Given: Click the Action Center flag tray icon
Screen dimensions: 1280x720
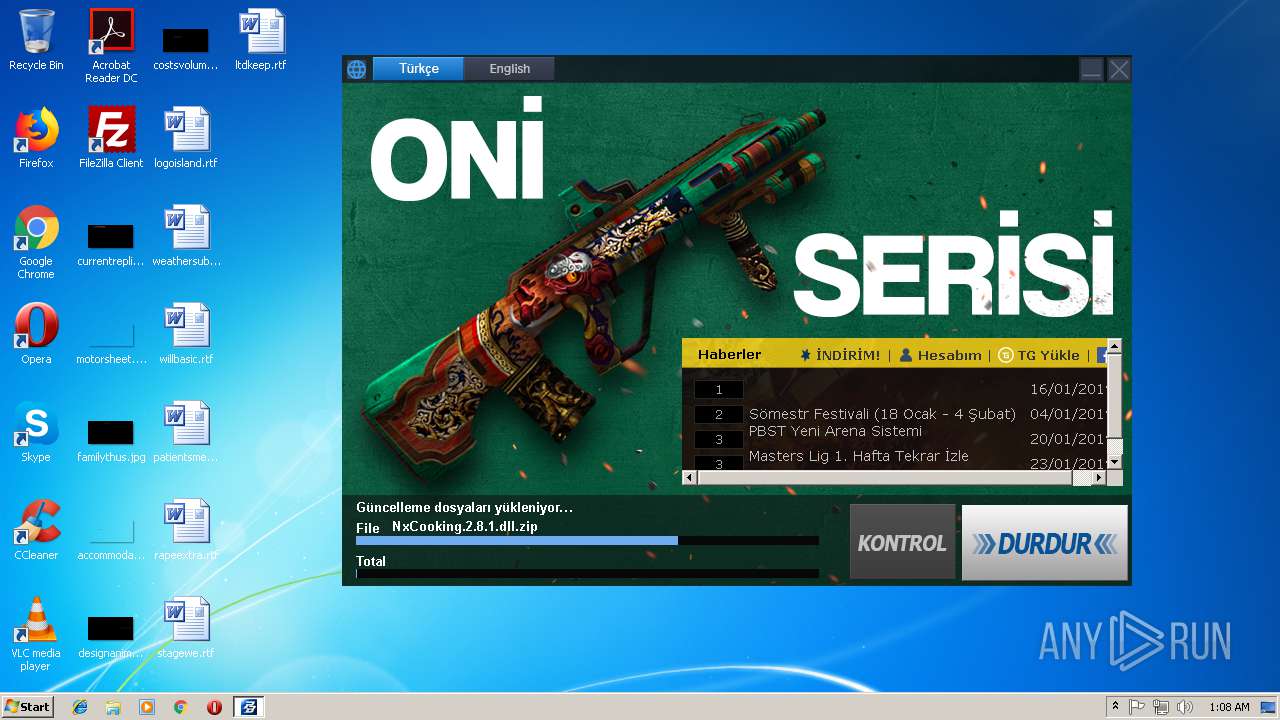Looking at the screenshot, I should tap(1137, 707).
